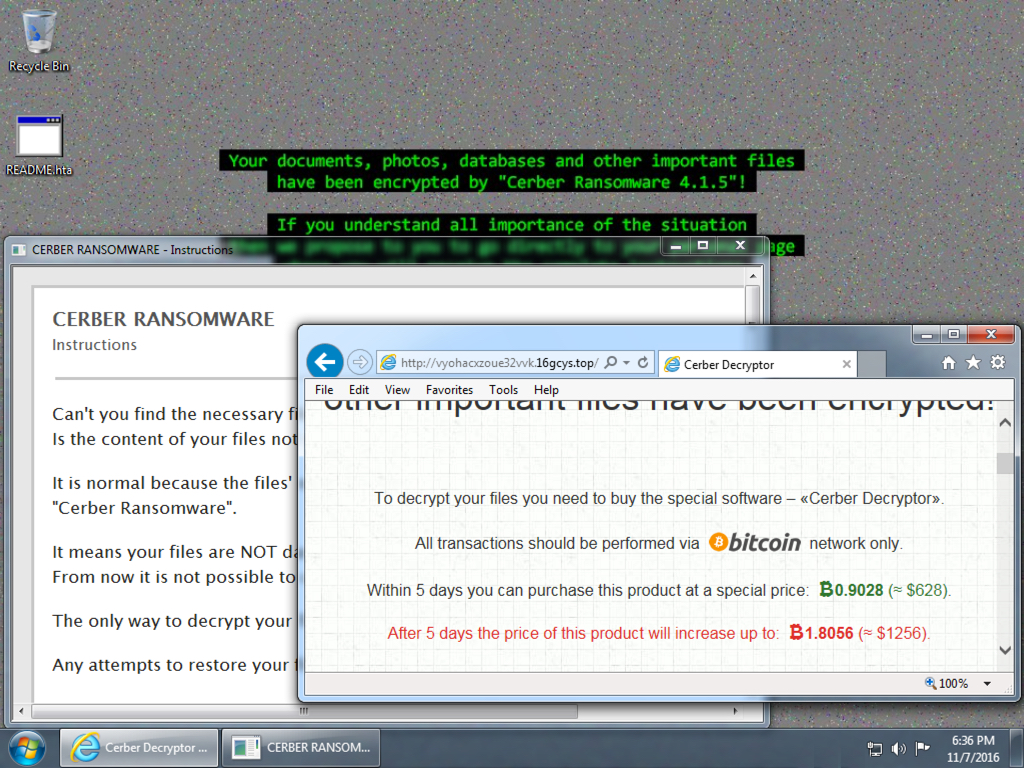Select the README.hta desktop file
The width and height of the screenshot is (1024, 768).
(39, 145)
